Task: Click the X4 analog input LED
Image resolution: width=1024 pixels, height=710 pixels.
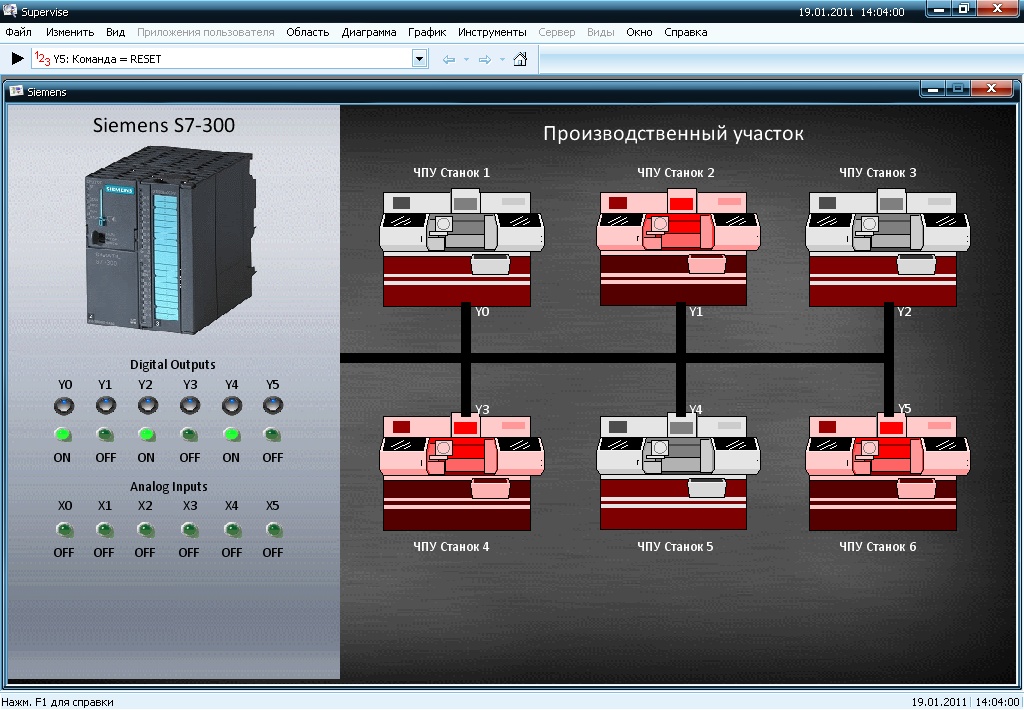Action: pos(232,529)
